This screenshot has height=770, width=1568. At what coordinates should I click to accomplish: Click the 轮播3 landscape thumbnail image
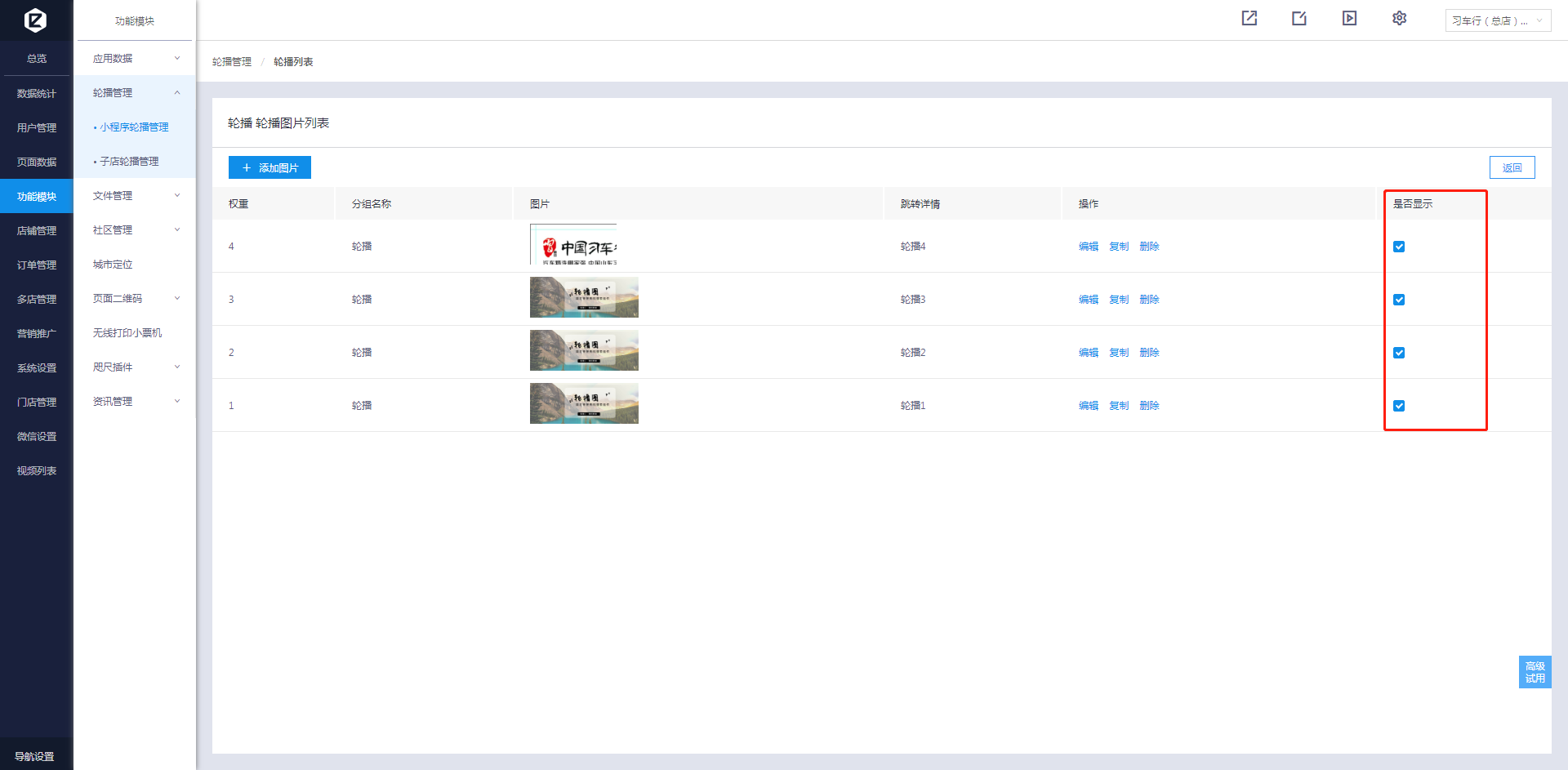584,297
